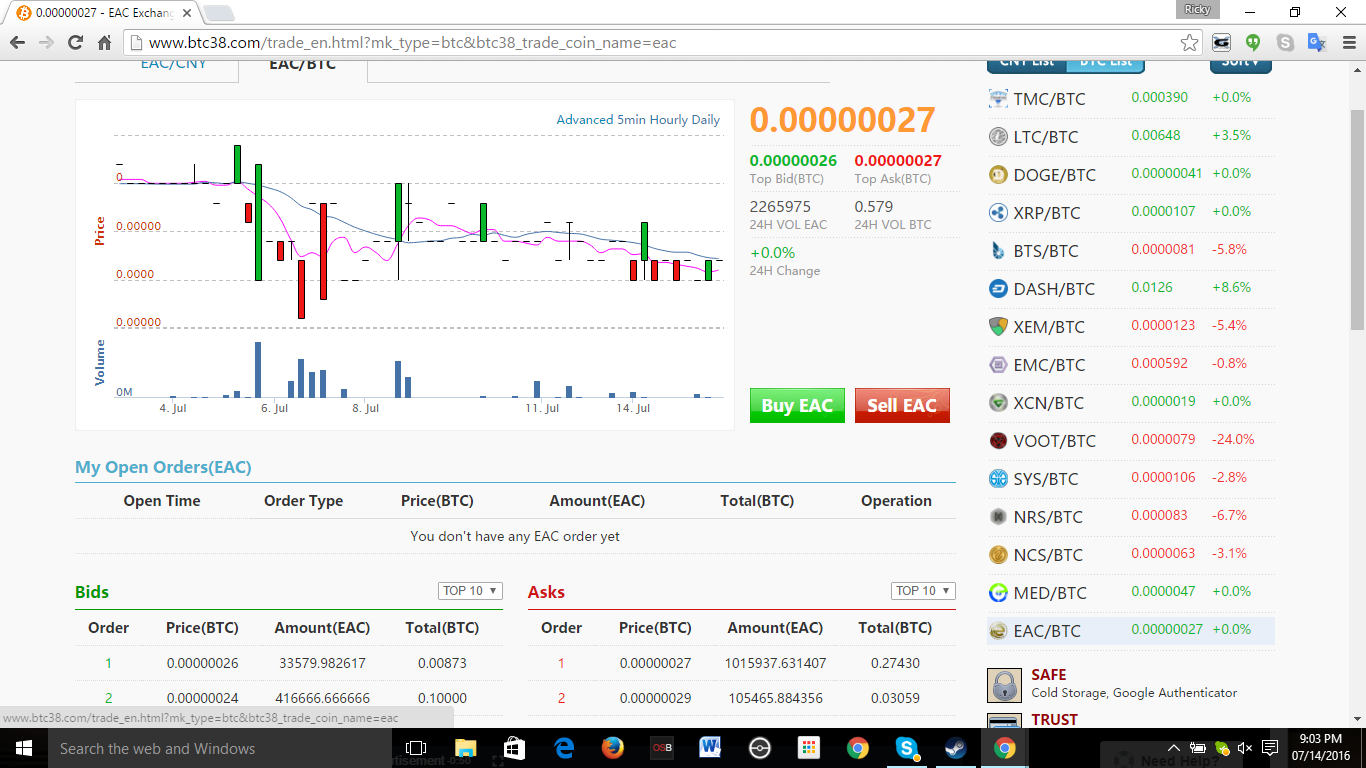Open the Windows Start menu
1366x768 pixels.
(23, 748)
